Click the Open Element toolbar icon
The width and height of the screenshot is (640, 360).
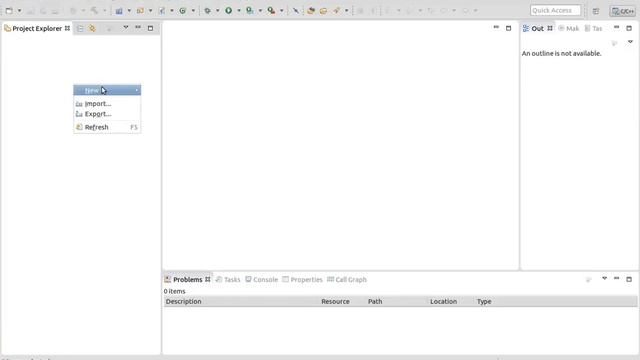click(x=311, y=11)
